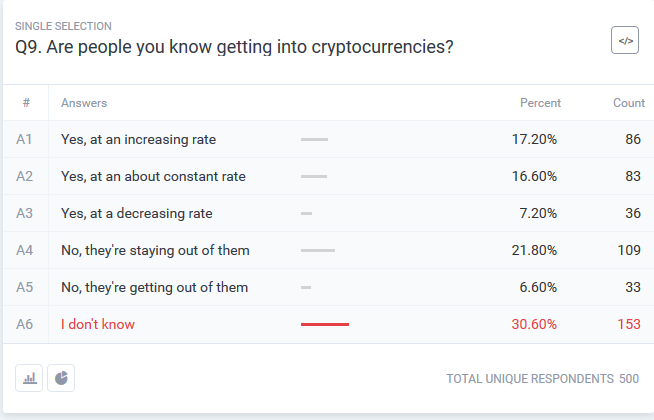Click the gray bar for answer A4
Image resolution: width=654 pixels, height=420 pixels.
point(318,250)
